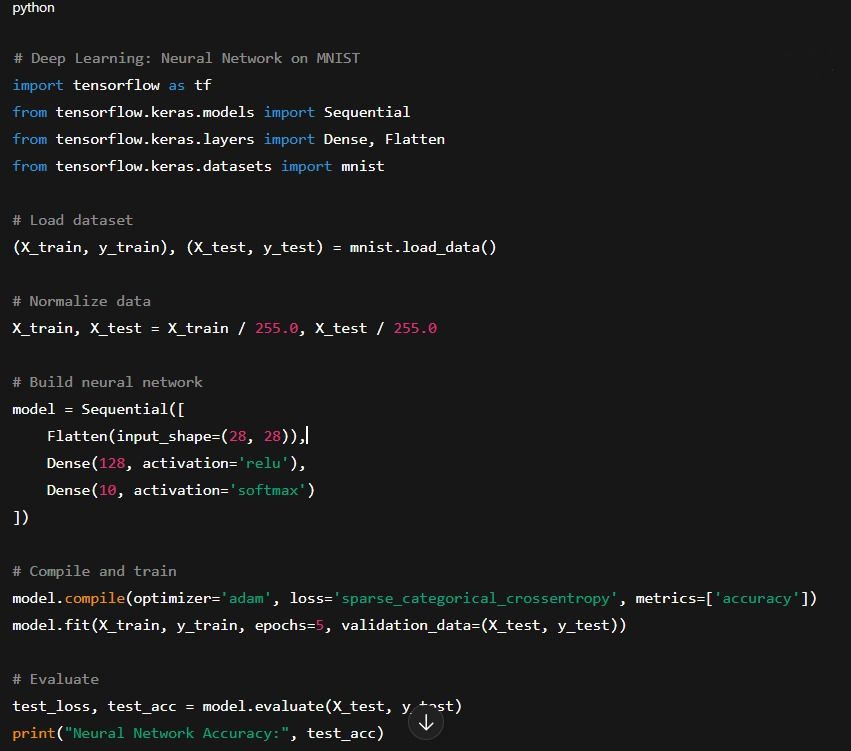Viewport: 851px width, 751px height.
Task: Click the first 255.0 value
Action: click(277, 328)
